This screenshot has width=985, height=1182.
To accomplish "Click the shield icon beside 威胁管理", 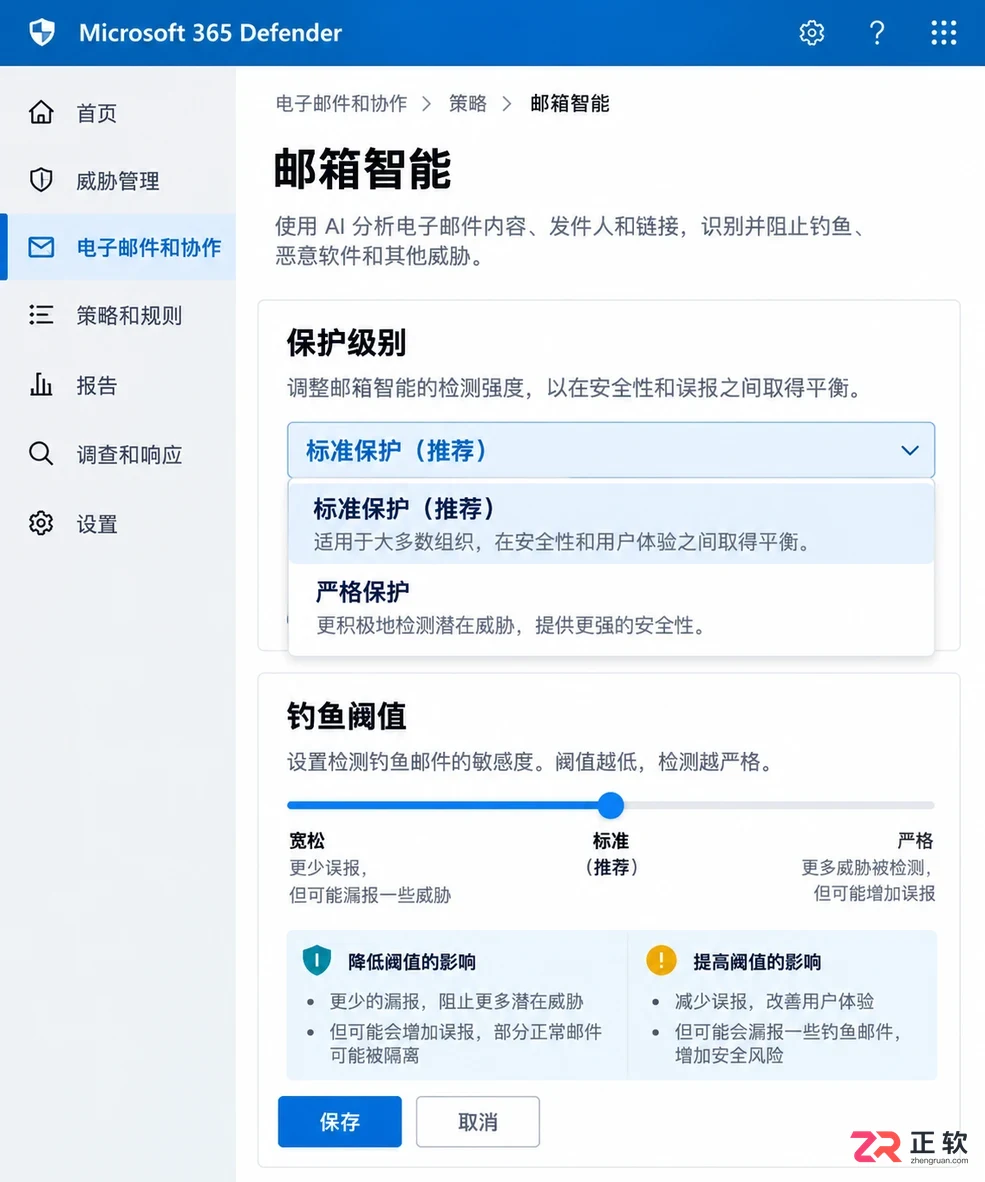I will pos(41,180).
